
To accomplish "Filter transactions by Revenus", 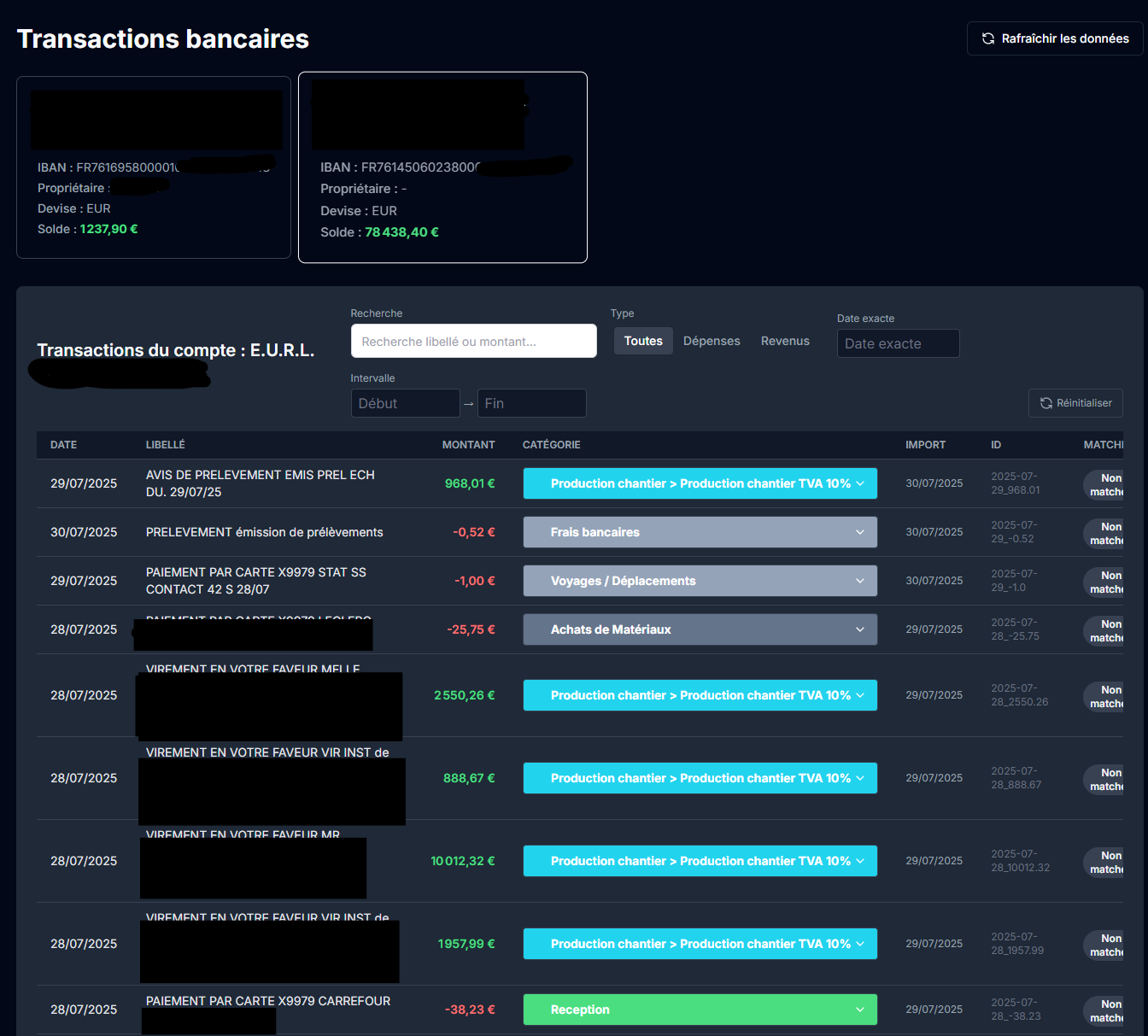I will (x=785, y=341).
